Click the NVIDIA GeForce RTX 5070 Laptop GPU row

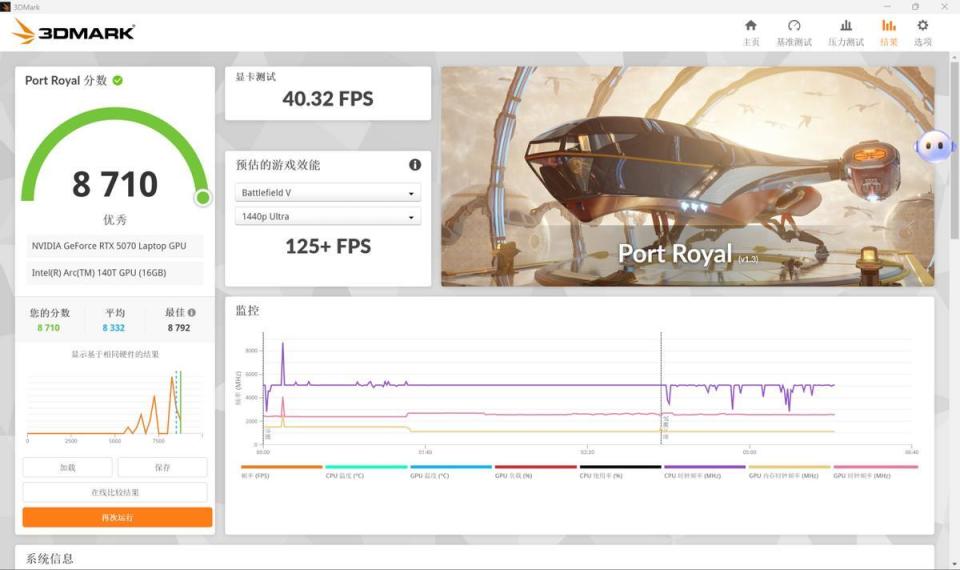tap(115, 246)
